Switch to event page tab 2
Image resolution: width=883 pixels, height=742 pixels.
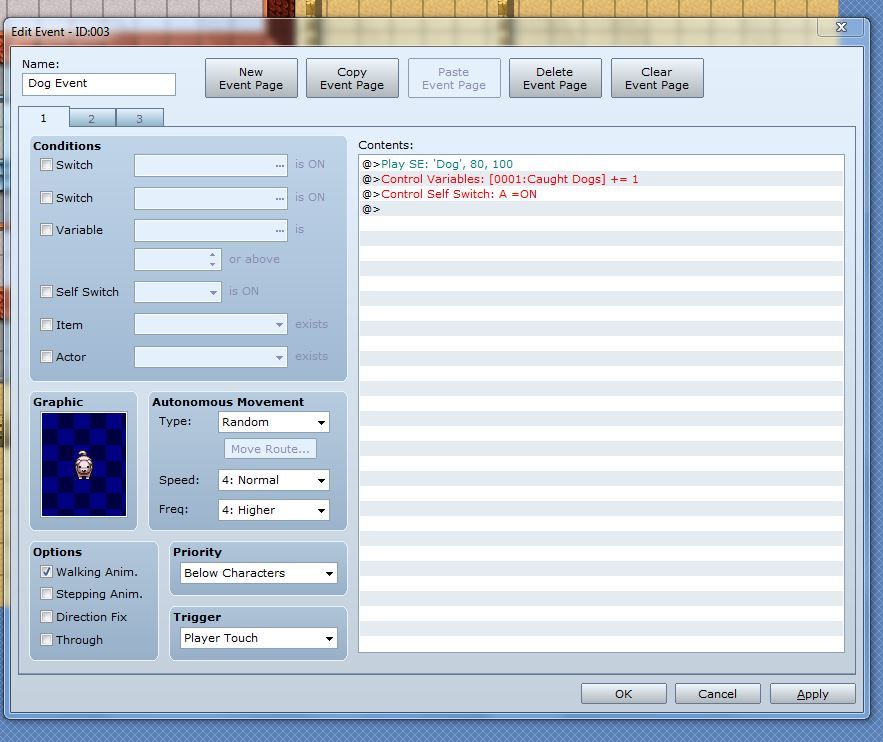[x=91, y=119]
